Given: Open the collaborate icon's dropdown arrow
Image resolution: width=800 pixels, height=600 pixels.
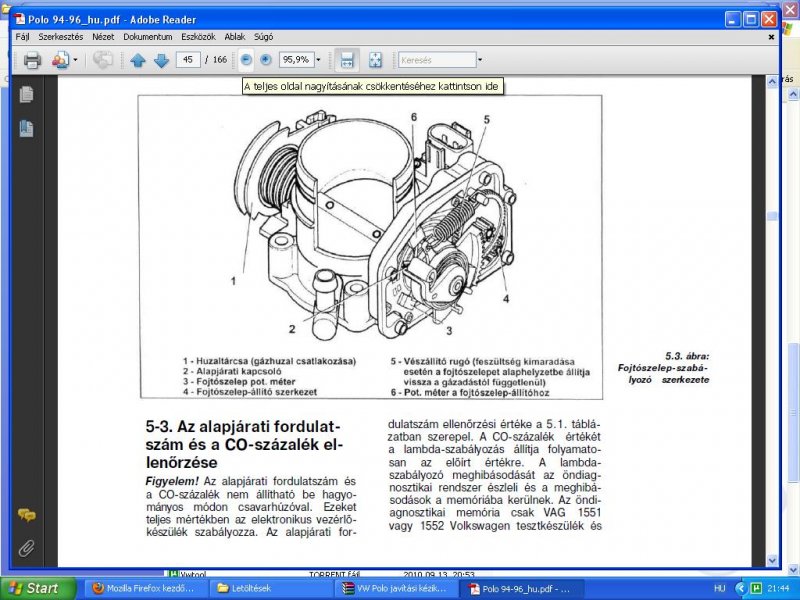Looking at the screenshot, I should click(x=76, y=60).
